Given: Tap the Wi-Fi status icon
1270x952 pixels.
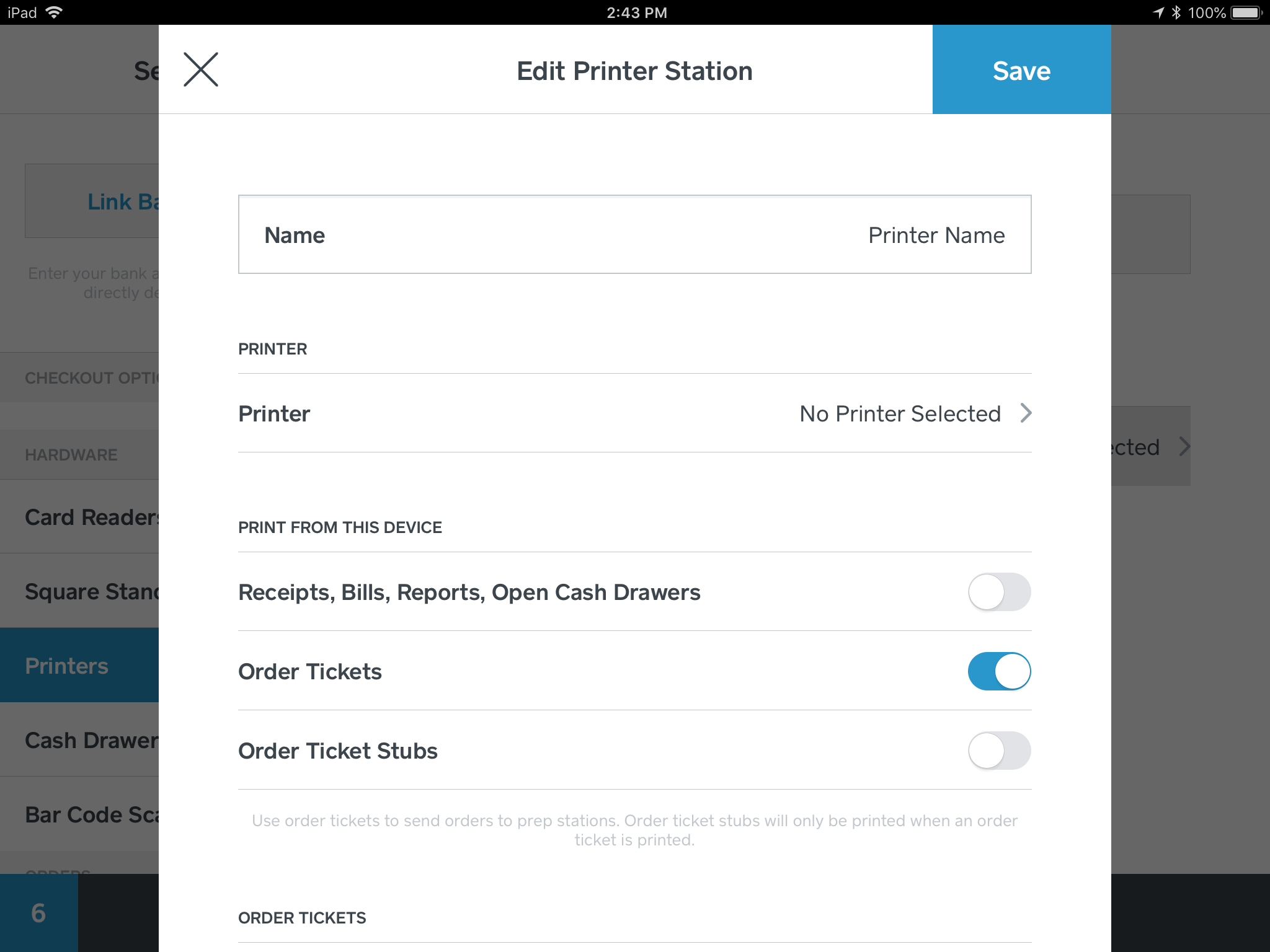Looking at the screenshot, I should coord(55,12).
